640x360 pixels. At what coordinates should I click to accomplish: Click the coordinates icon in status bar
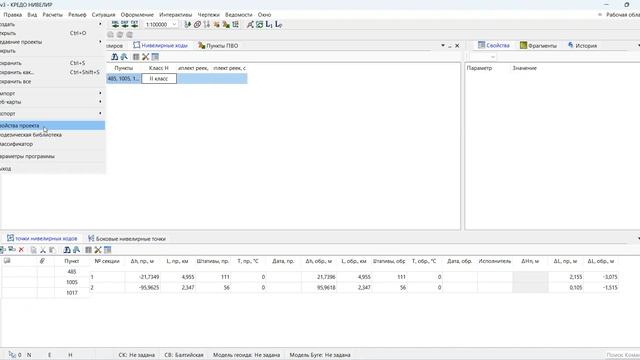[x=12, y=355]
